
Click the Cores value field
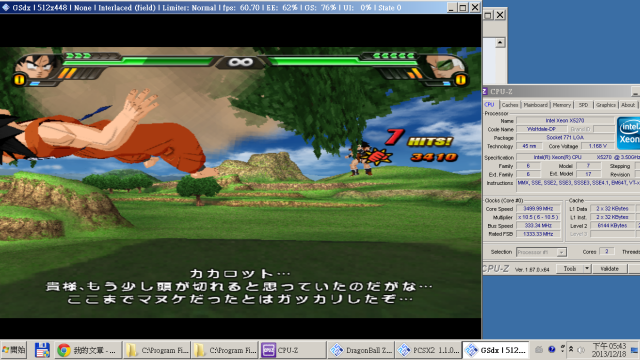click(x=607, y=251)
